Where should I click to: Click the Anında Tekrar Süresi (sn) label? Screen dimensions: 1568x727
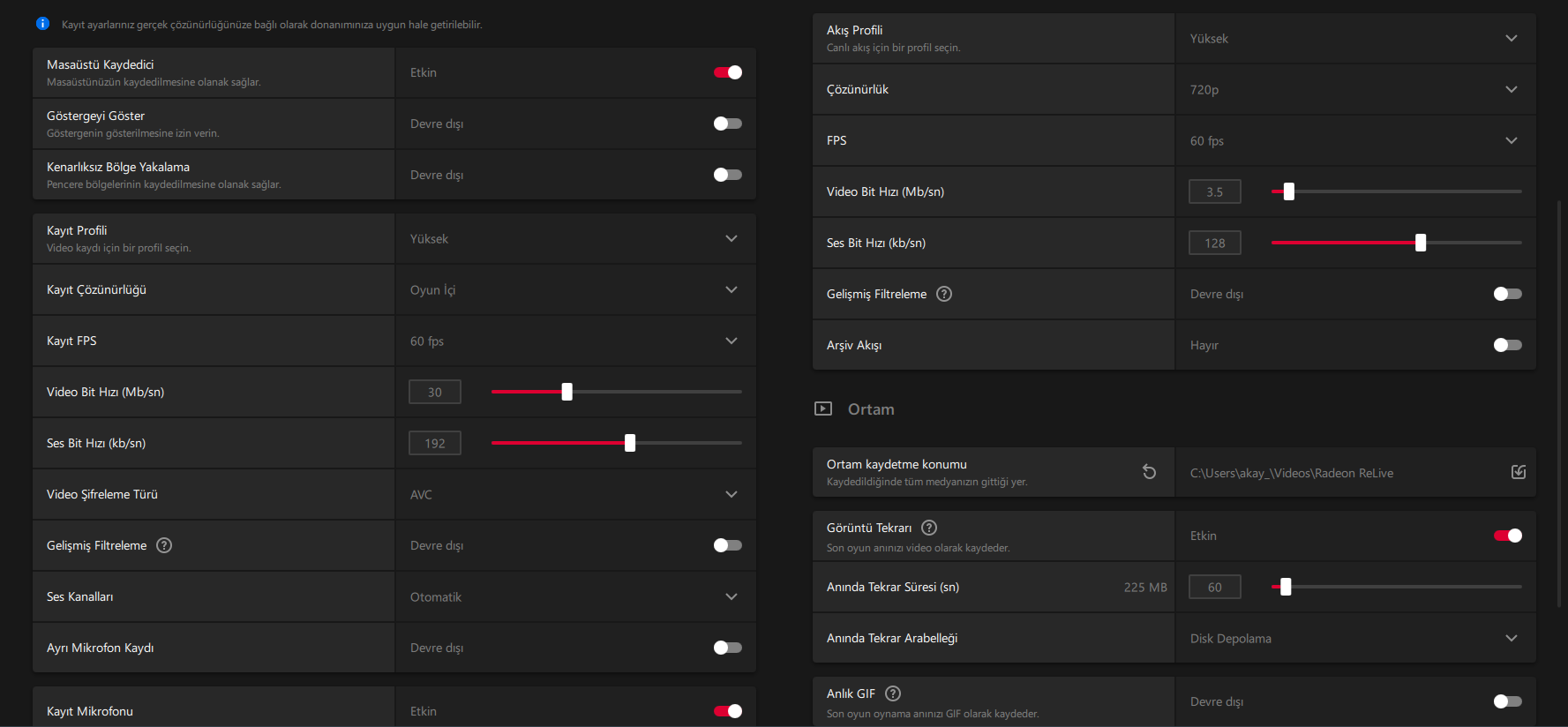[893, 587]
